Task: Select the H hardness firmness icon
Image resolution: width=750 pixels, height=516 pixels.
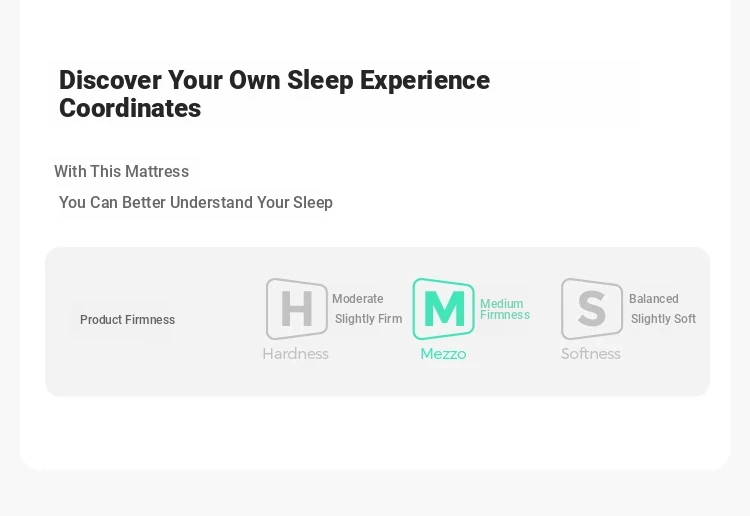Action: tap(297, 309)
